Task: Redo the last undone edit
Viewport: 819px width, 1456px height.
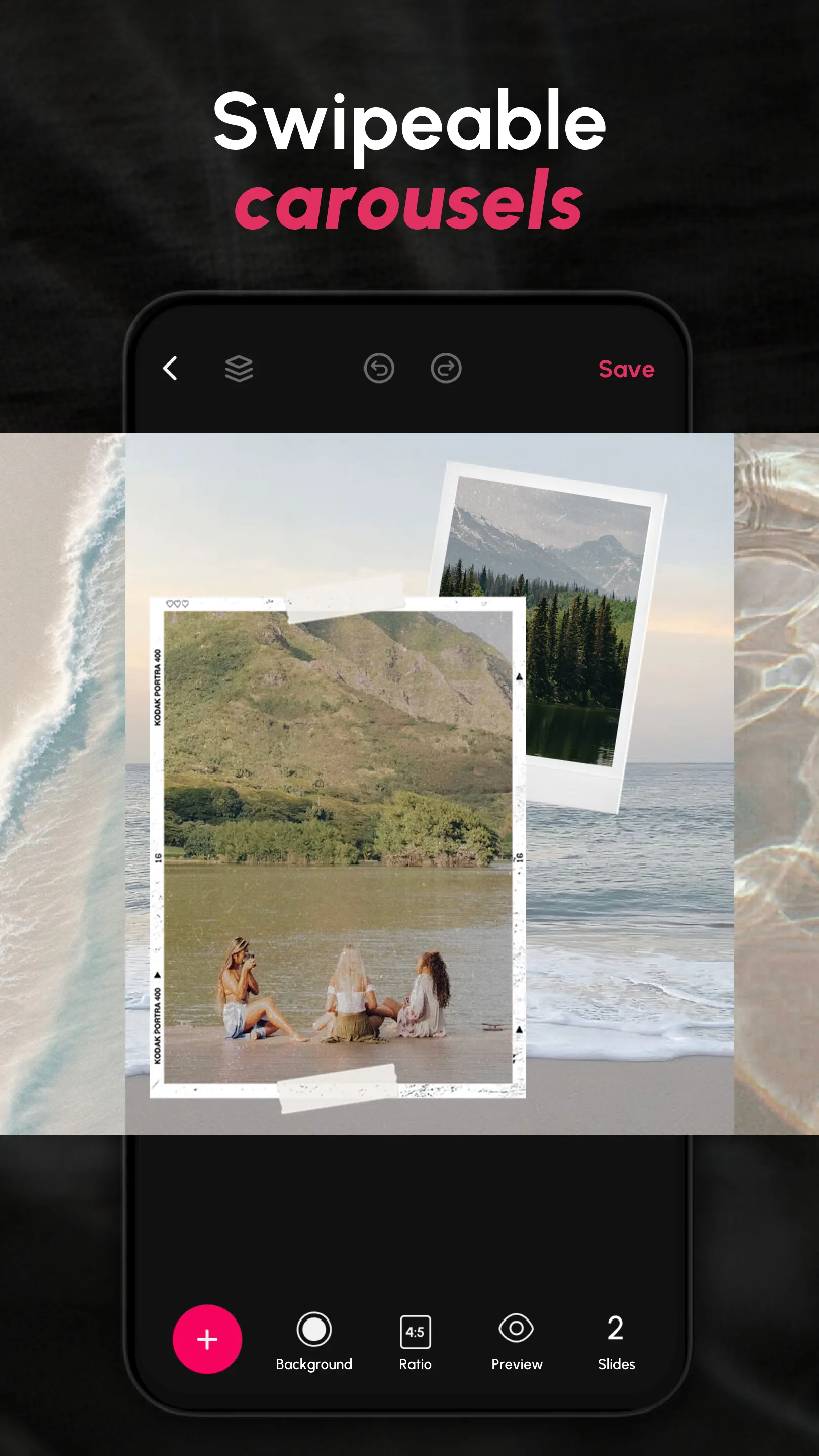Action: [446, 369]
